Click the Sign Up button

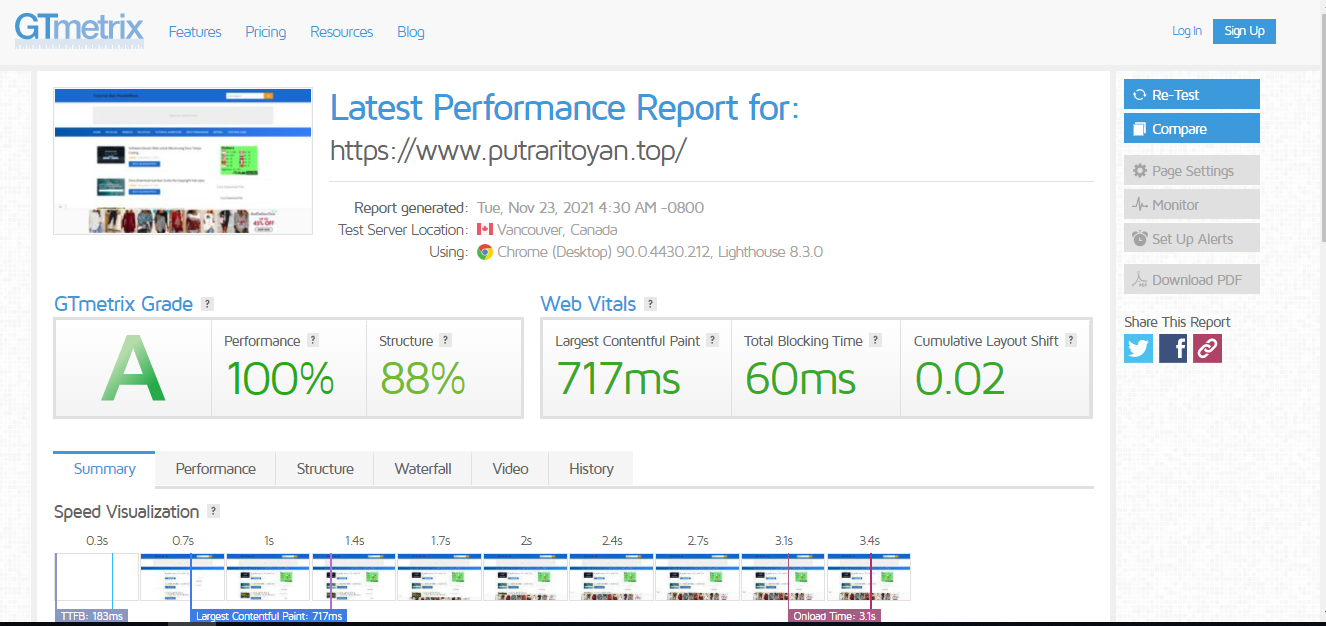(1244, 31)
